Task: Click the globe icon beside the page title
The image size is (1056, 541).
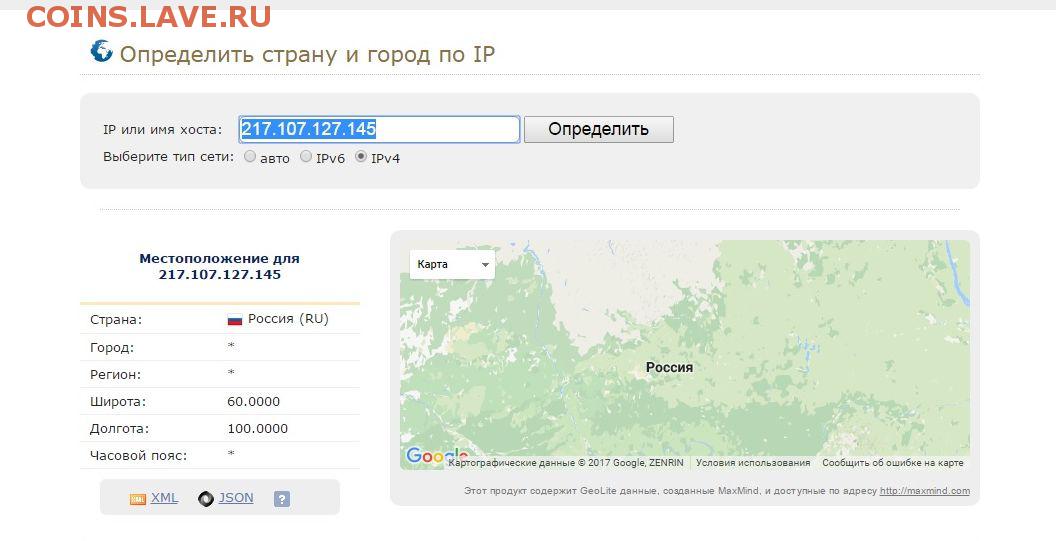Action: pos(102,51)
